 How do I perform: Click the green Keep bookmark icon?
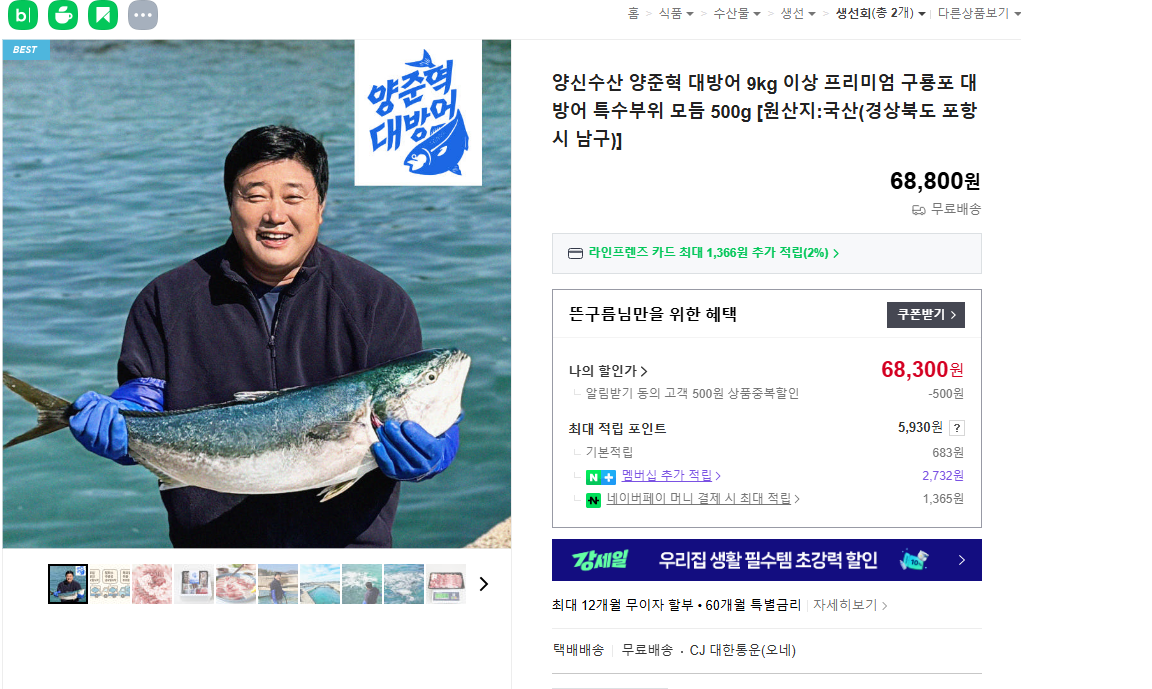(x=103, y=15)
